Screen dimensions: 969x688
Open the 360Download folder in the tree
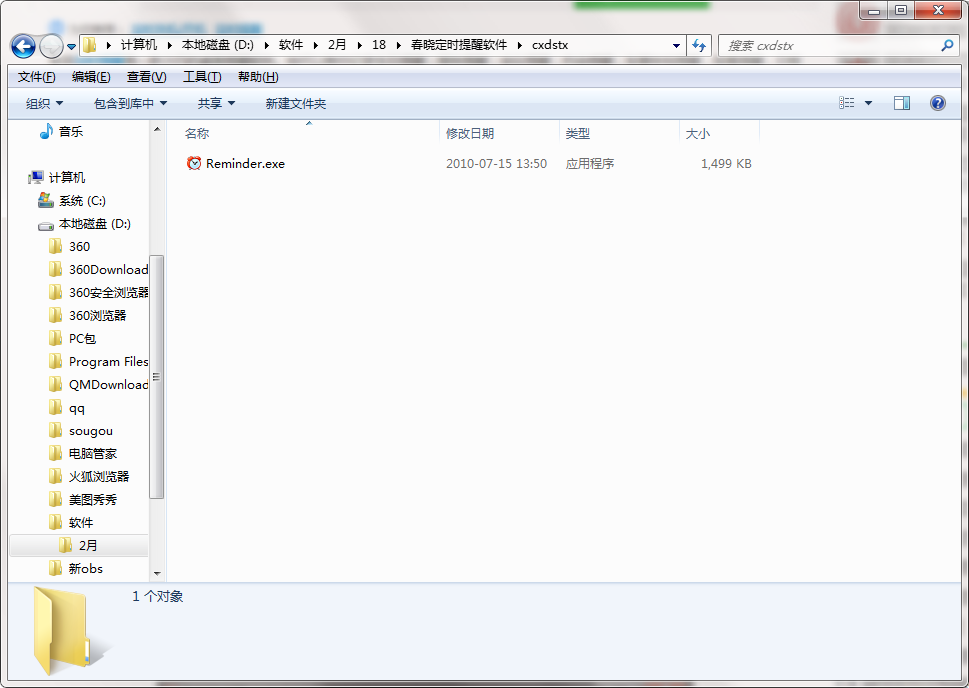click(108, 270)
